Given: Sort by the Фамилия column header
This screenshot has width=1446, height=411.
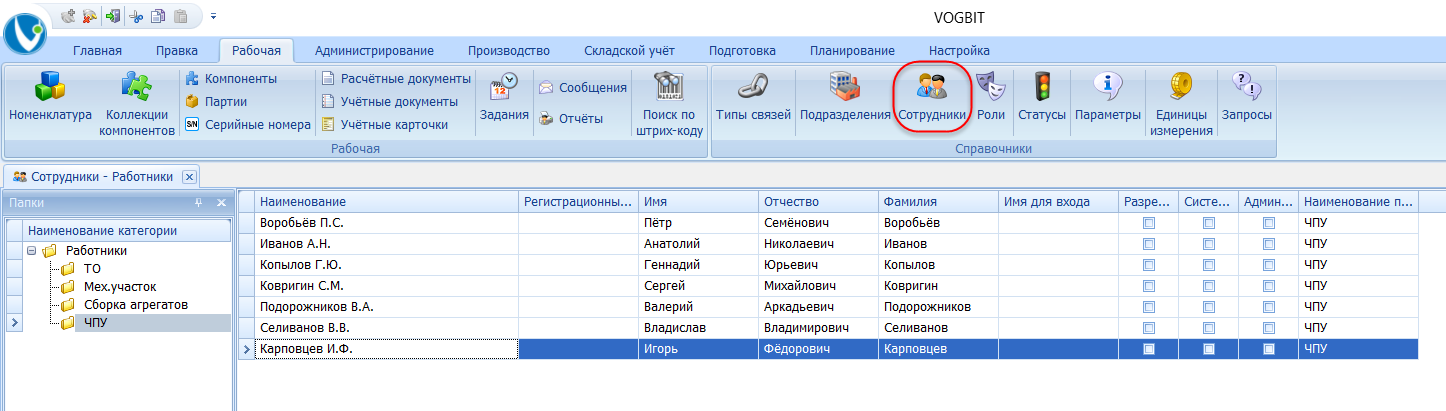Looking at the screenshot, I should (x=938, y=201).
